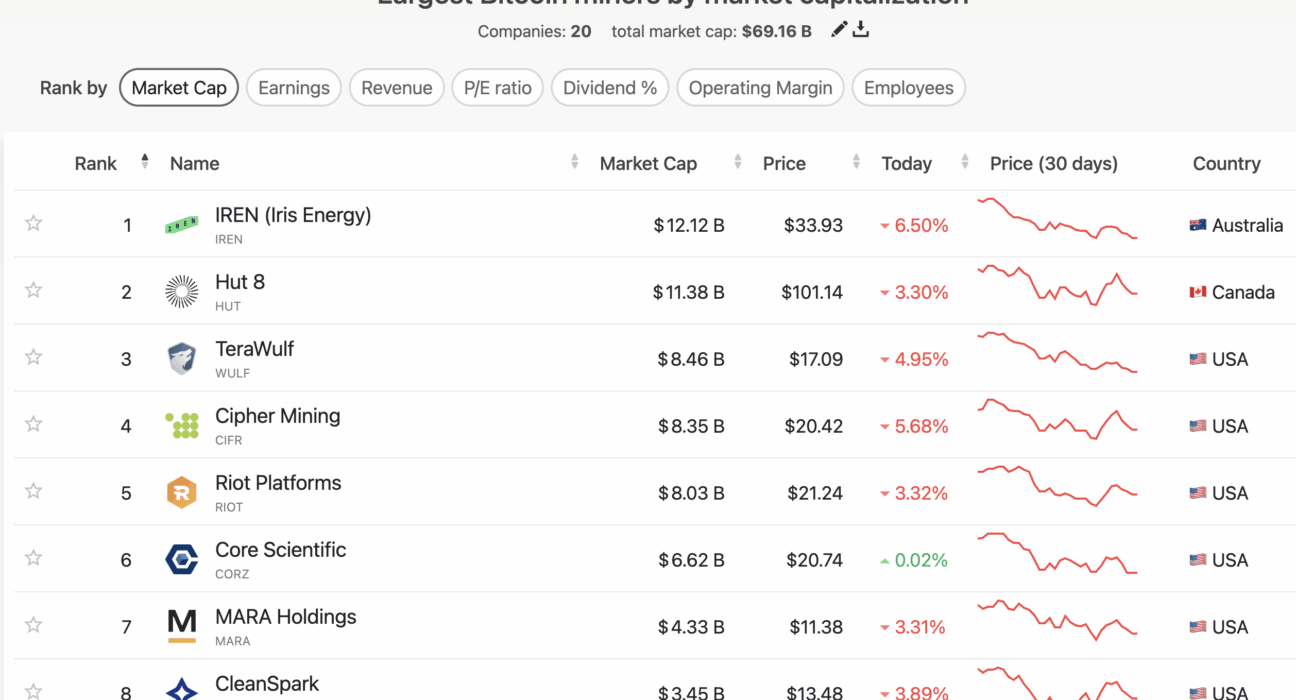Select the Operating Margin ranking button

pyautogui.click(x=761, y=88)
